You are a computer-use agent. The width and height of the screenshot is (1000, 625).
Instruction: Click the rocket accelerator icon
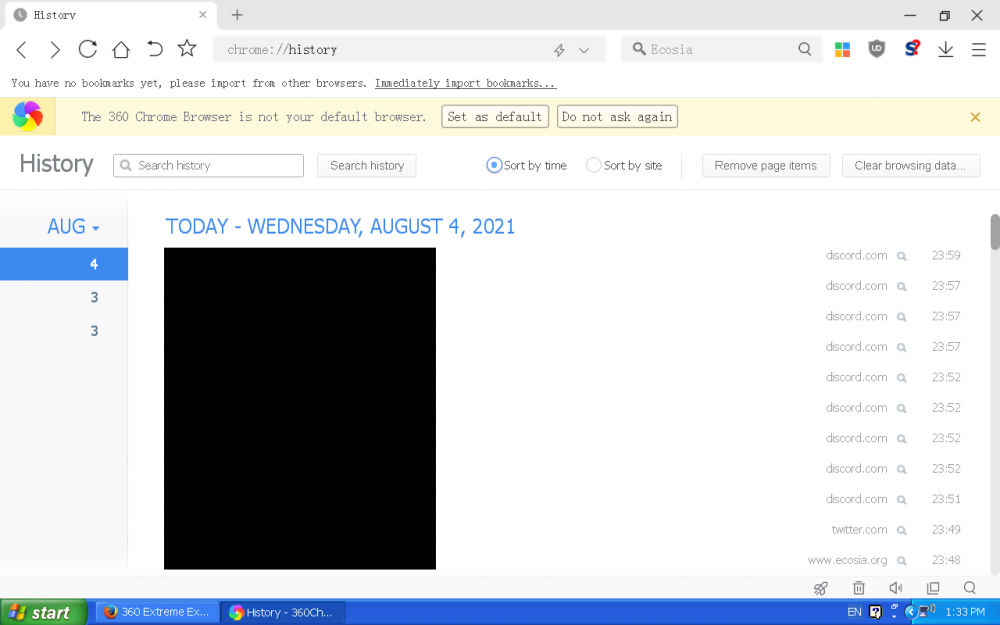click(x=821, y=588)
